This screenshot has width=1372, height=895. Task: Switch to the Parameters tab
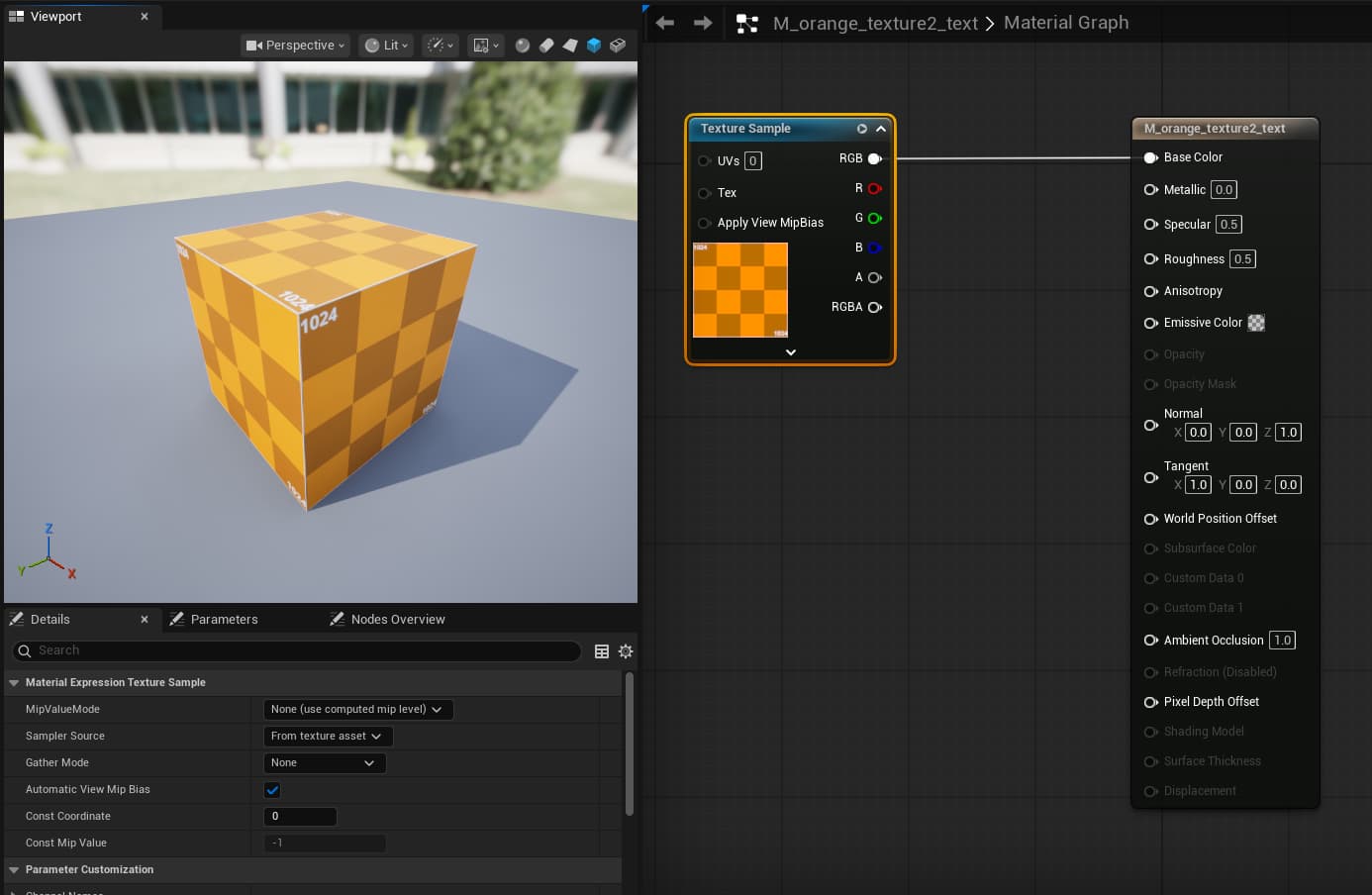(x=224, y=620)
